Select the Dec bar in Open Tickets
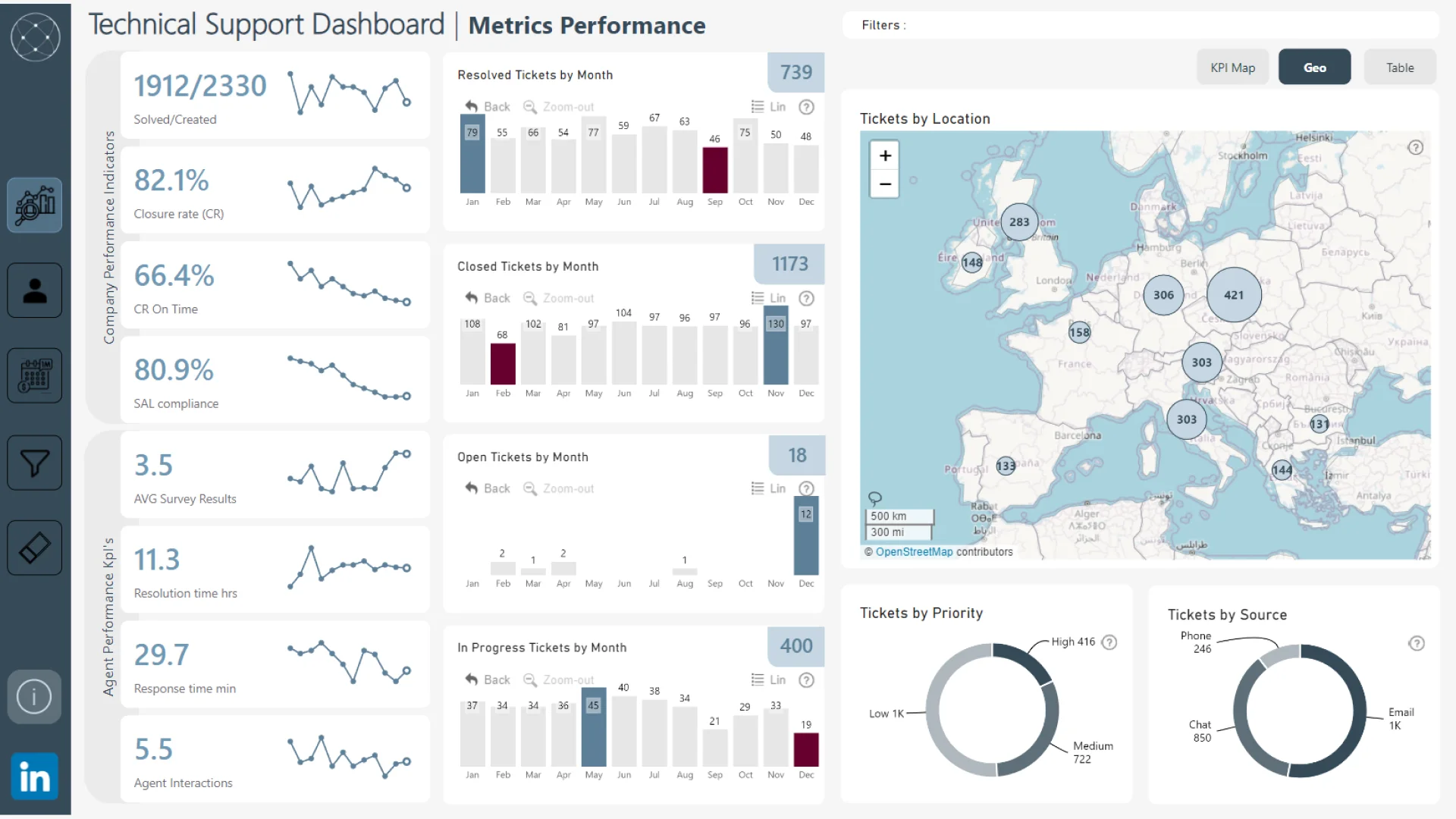Screen dimensions: 1456x819 [x=806, y=535]
